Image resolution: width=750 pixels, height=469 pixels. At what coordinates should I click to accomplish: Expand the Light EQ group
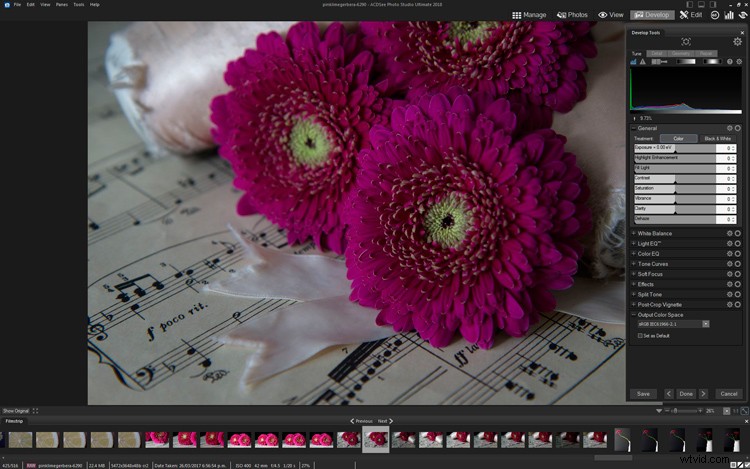coord(634,243)
